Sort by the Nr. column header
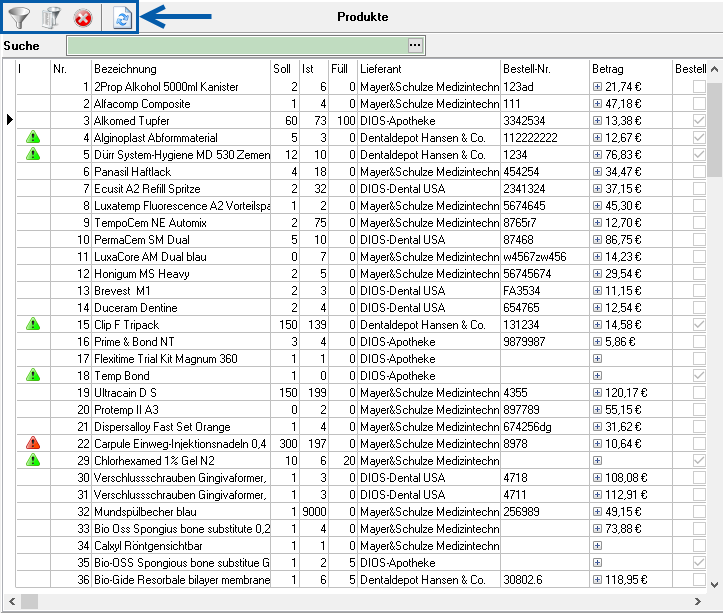Viewport: 723px width, 613px height. point(71,69)
